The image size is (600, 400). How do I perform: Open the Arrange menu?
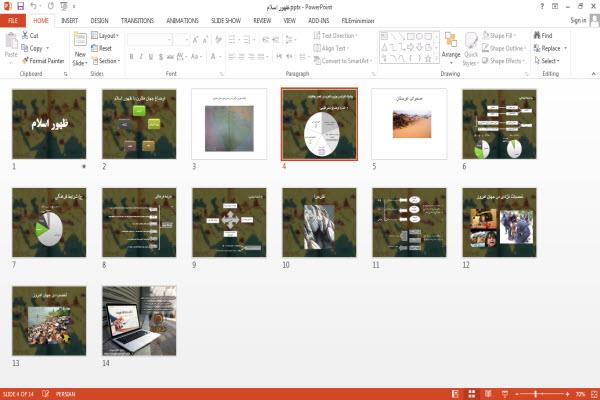point(451,49)
